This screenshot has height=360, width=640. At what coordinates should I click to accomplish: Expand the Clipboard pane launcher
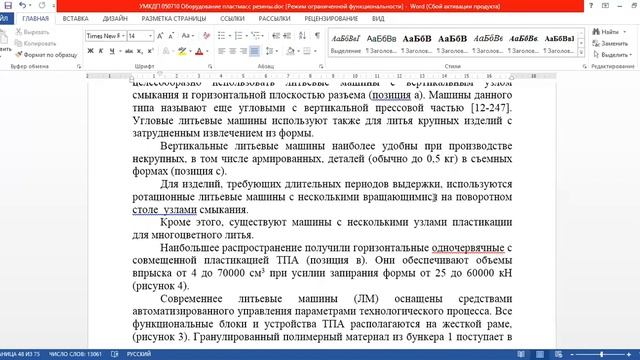tap(79, 66)
